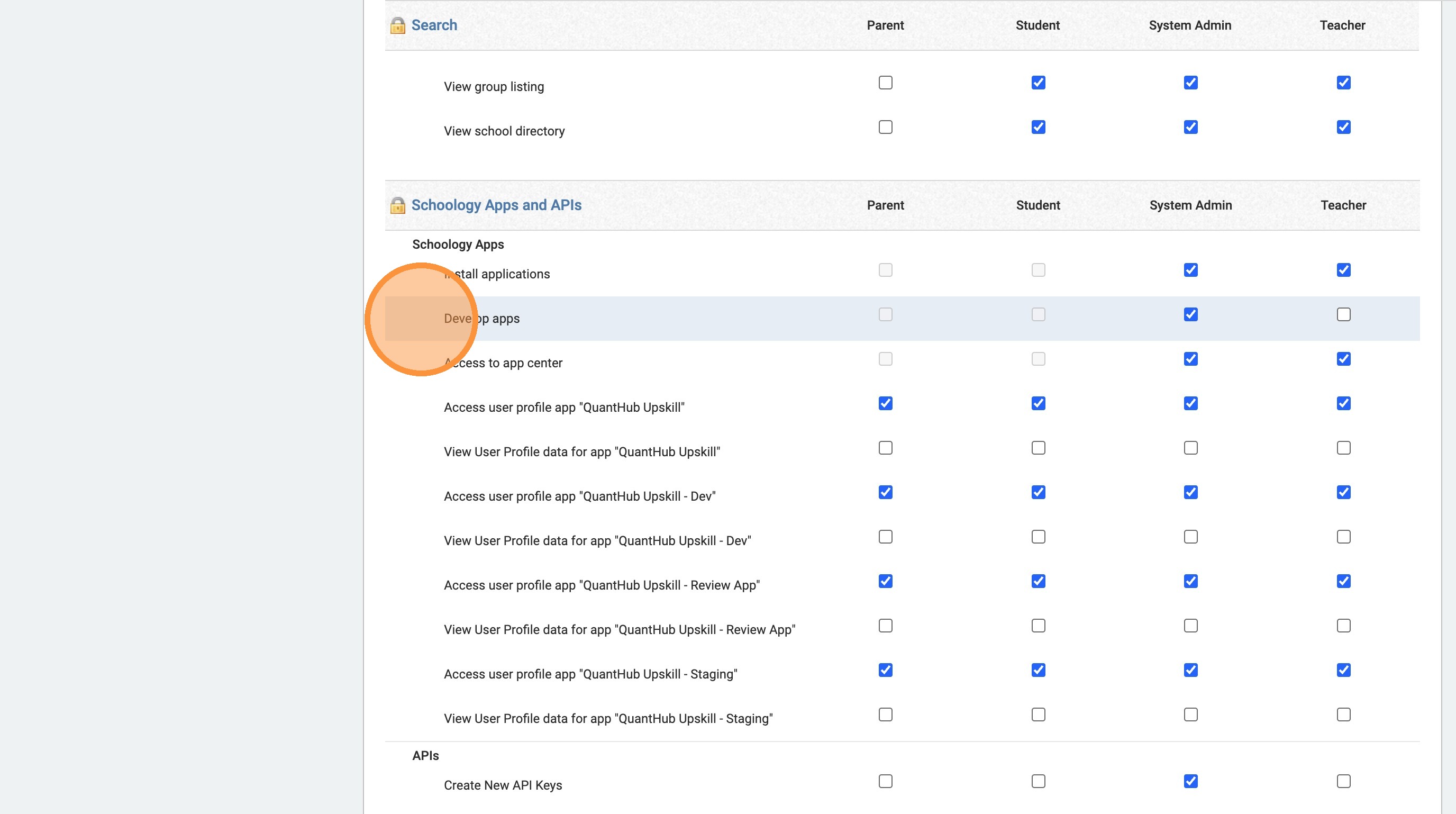This screenshot has width=1456, height=814.
Task: Enable Create New API Keys for Teacher
Action: tap(1343, 781)
